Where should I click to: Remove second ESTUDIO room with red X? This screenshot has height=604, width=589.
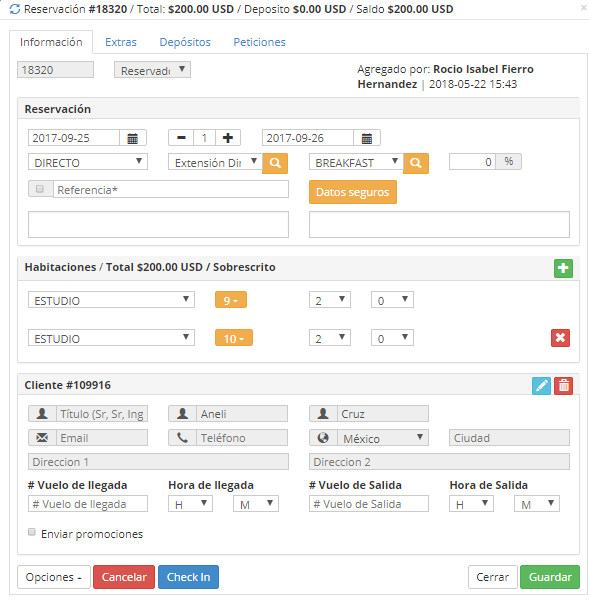point(560,338)
